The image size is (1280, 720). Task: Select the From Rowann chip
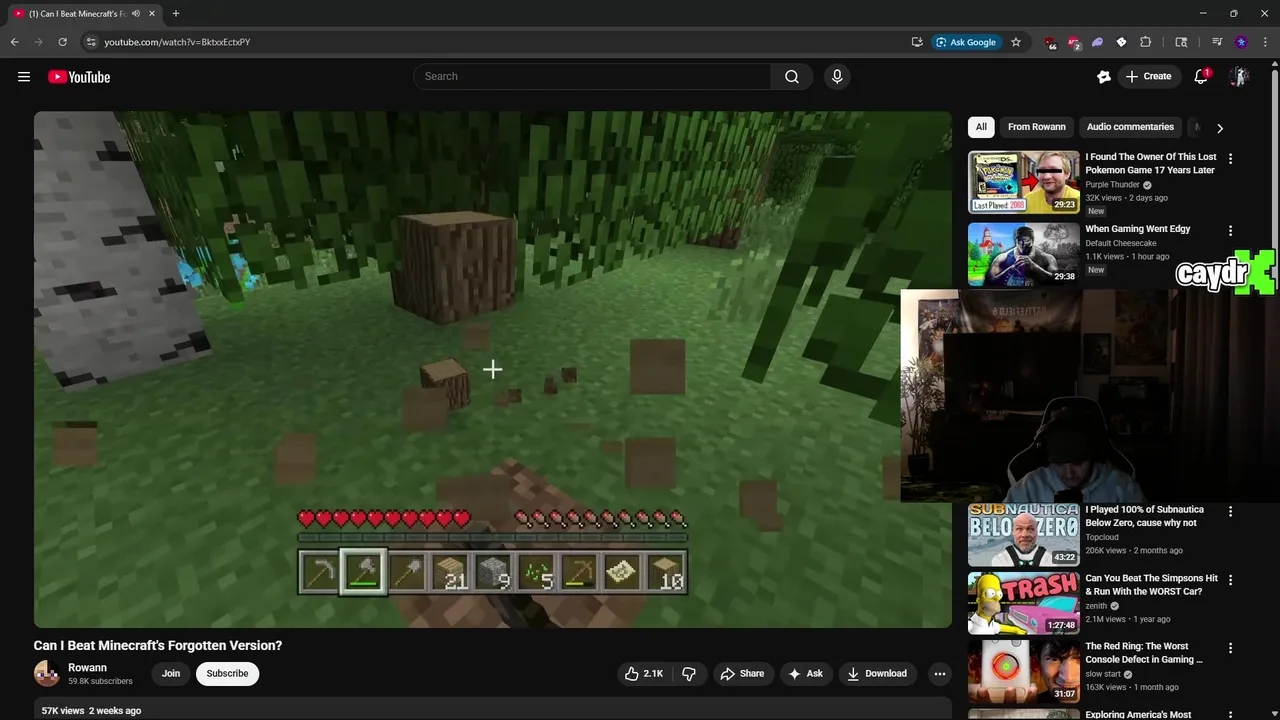click(x=1037, y=127)
